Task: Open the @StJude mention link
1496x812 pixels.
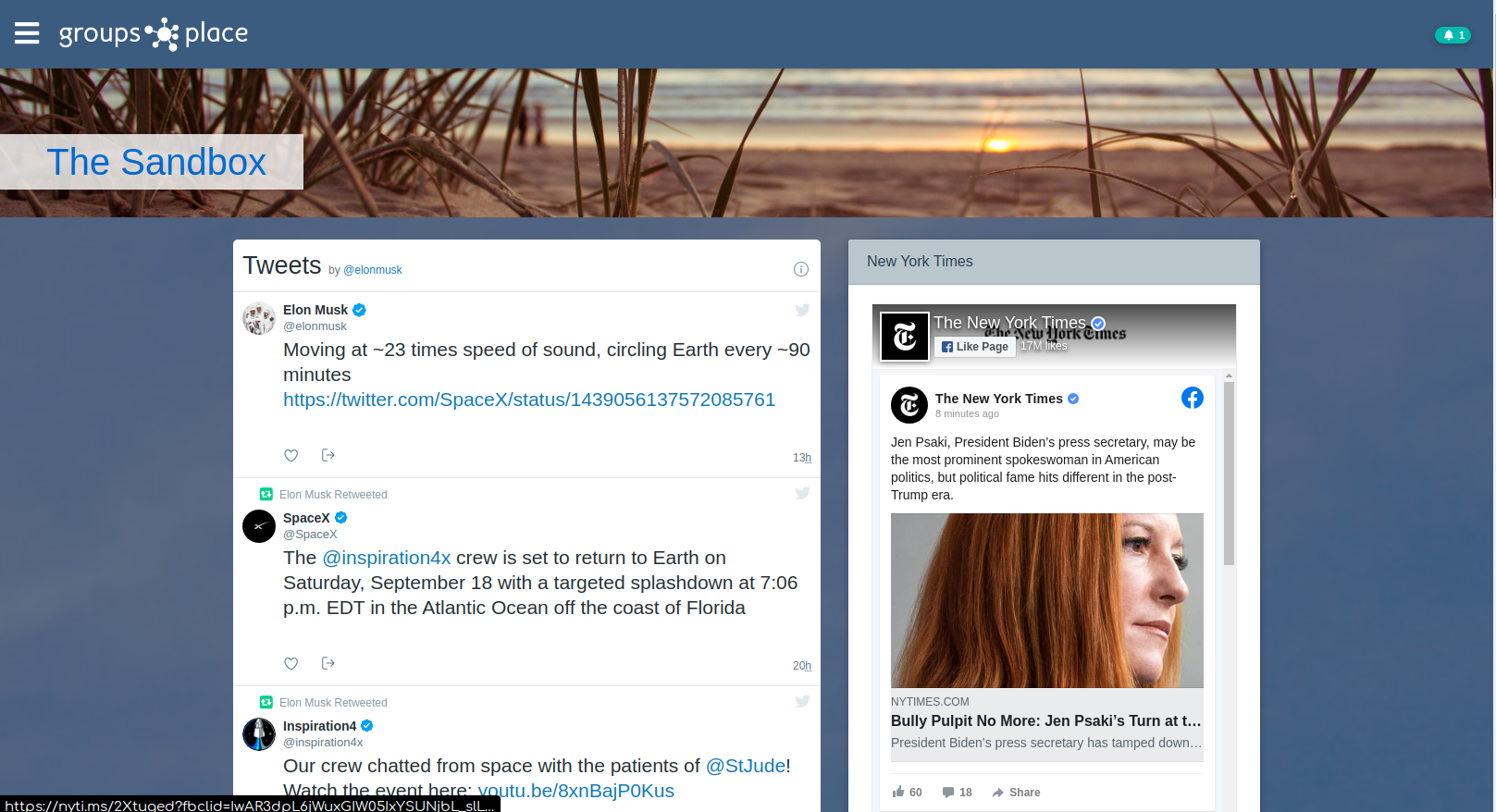Action: click(745, 766)
